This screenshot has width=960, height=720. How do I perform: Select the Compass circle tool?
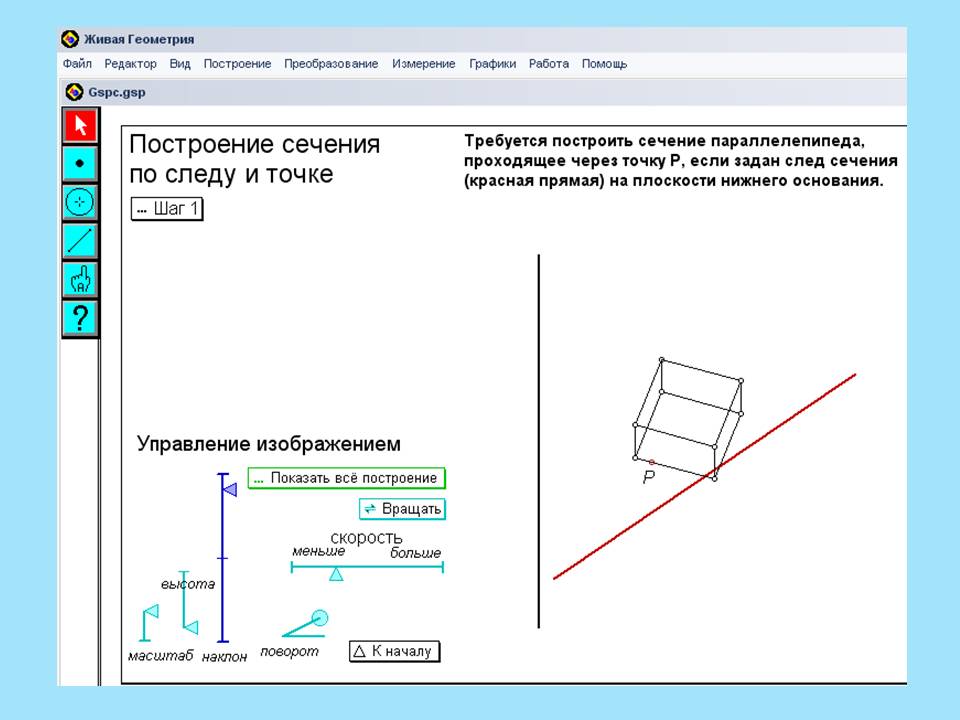click(80, 202)
